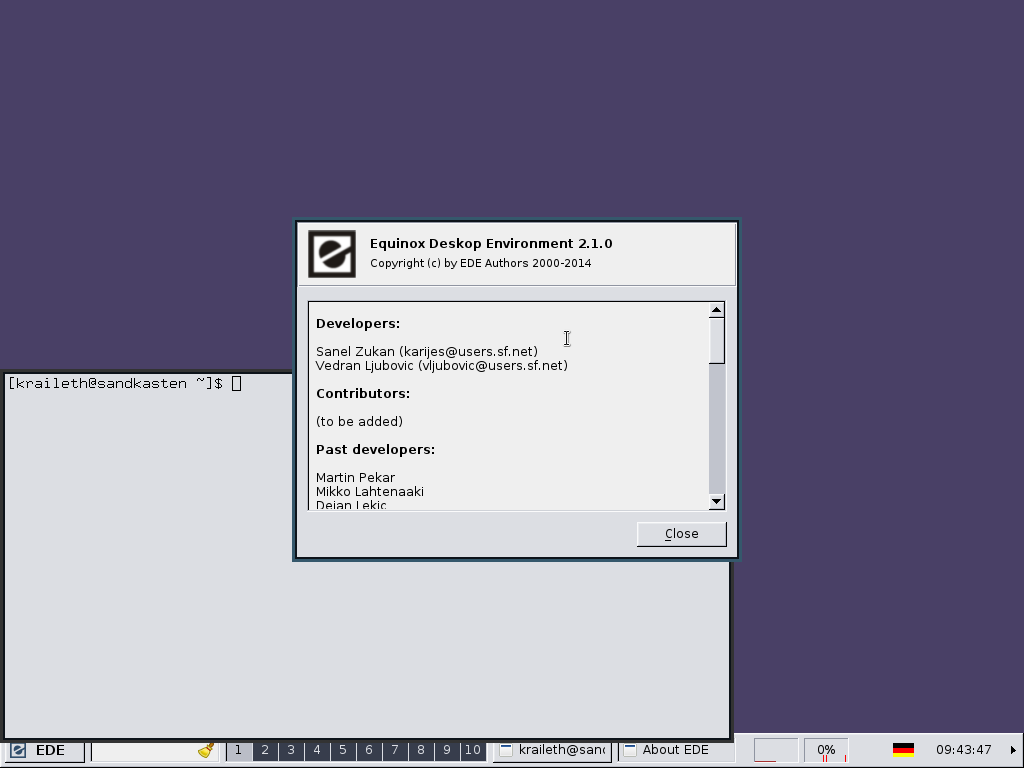Viewport: 1024px width, 768px height.
Task: Click the CPU usage monitor graph
Action: point(775,750)
